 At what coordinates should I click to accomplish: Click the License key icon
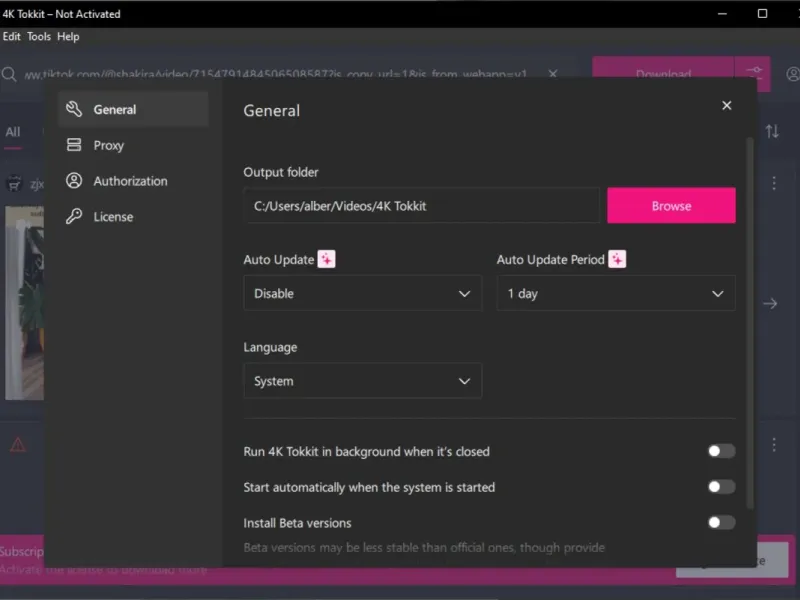click(74, 217)
